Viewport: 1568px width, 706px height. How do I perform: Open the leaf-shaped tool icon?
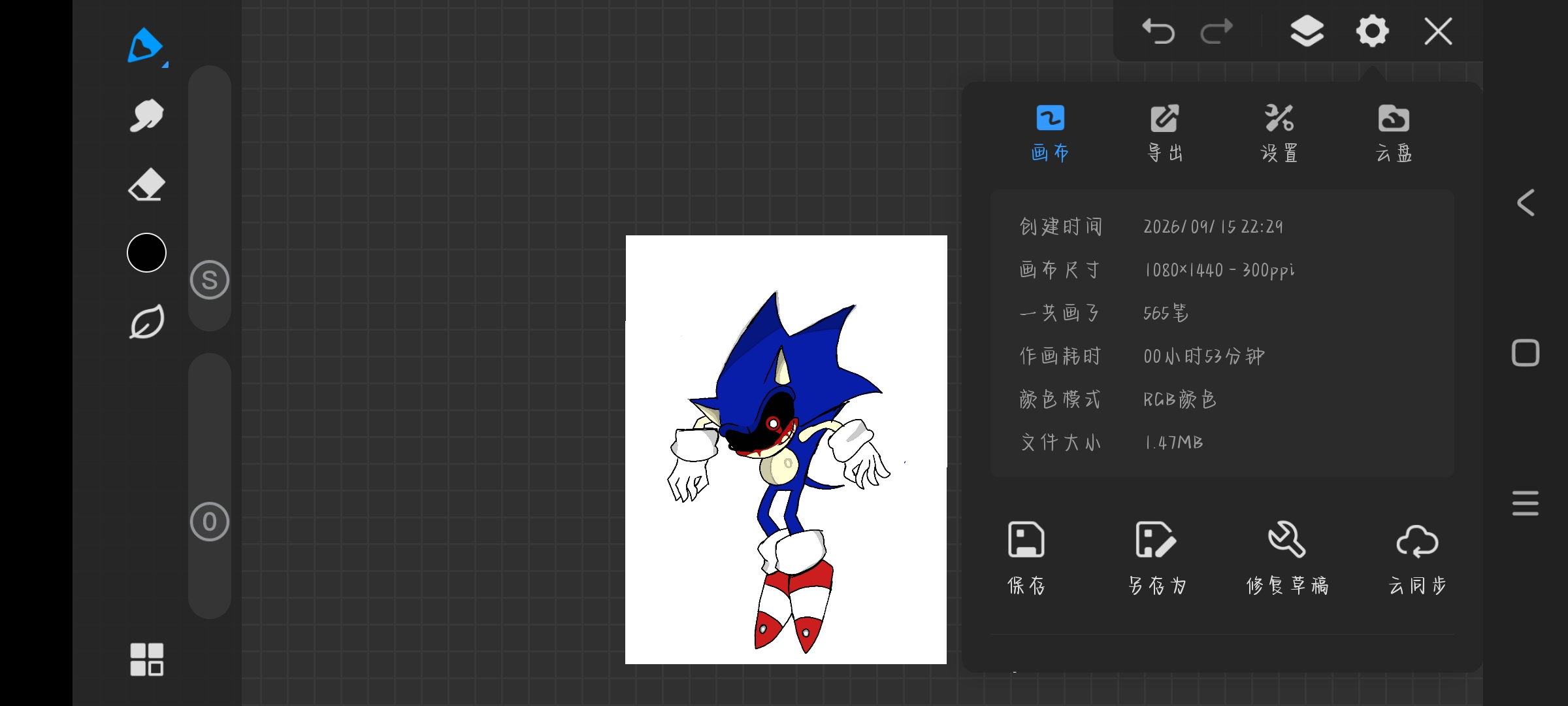coord(146,322)
